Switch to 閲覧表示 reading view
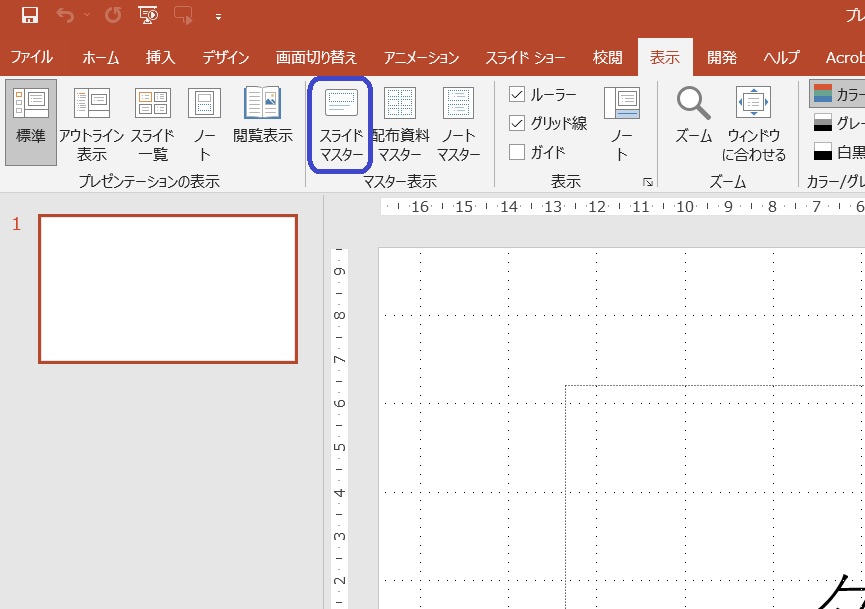The height and width of the screenshot is (609, 865). pyautogui.click(x=263, y=114)
